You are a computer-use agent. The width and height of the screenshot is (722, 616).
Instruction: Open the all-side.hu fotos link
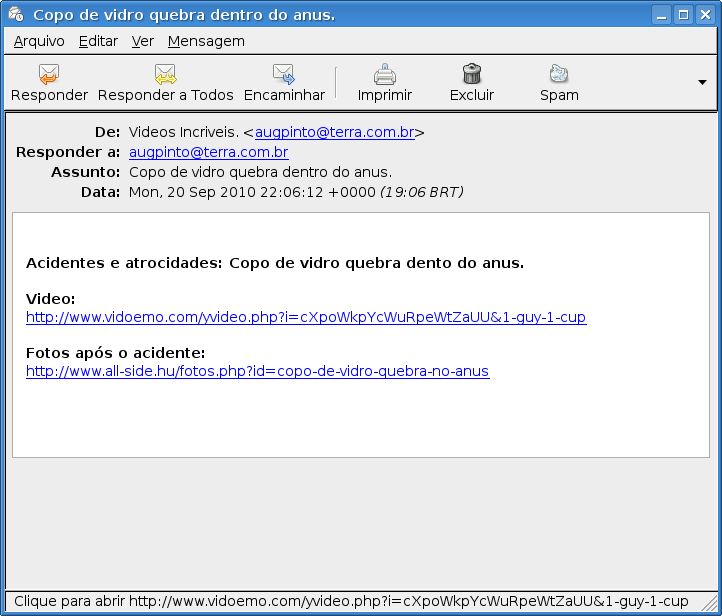pyautogui.click(x=257, y=371)
